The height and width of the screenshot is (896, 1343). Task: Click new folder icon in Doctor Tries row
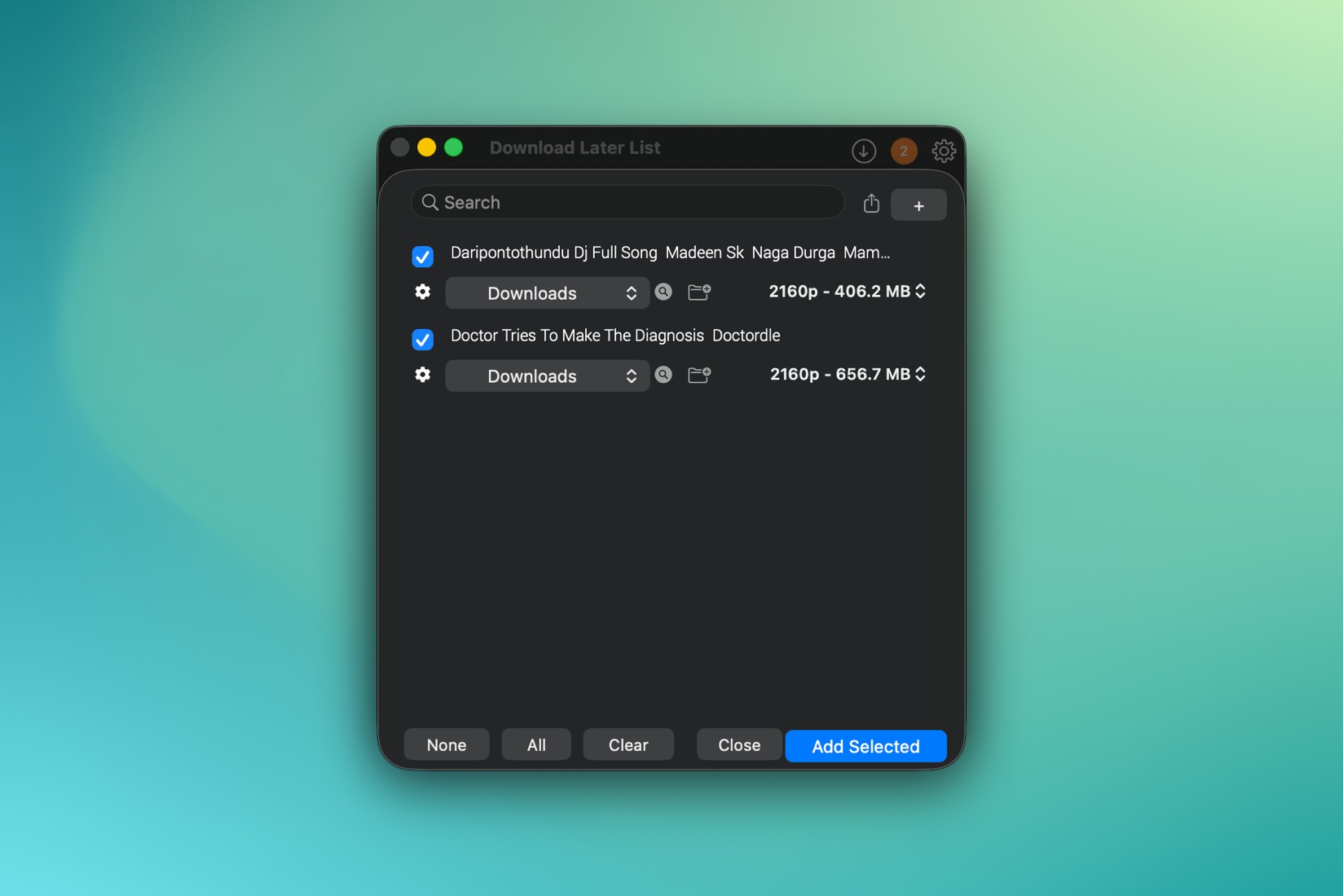coord(699,375)
